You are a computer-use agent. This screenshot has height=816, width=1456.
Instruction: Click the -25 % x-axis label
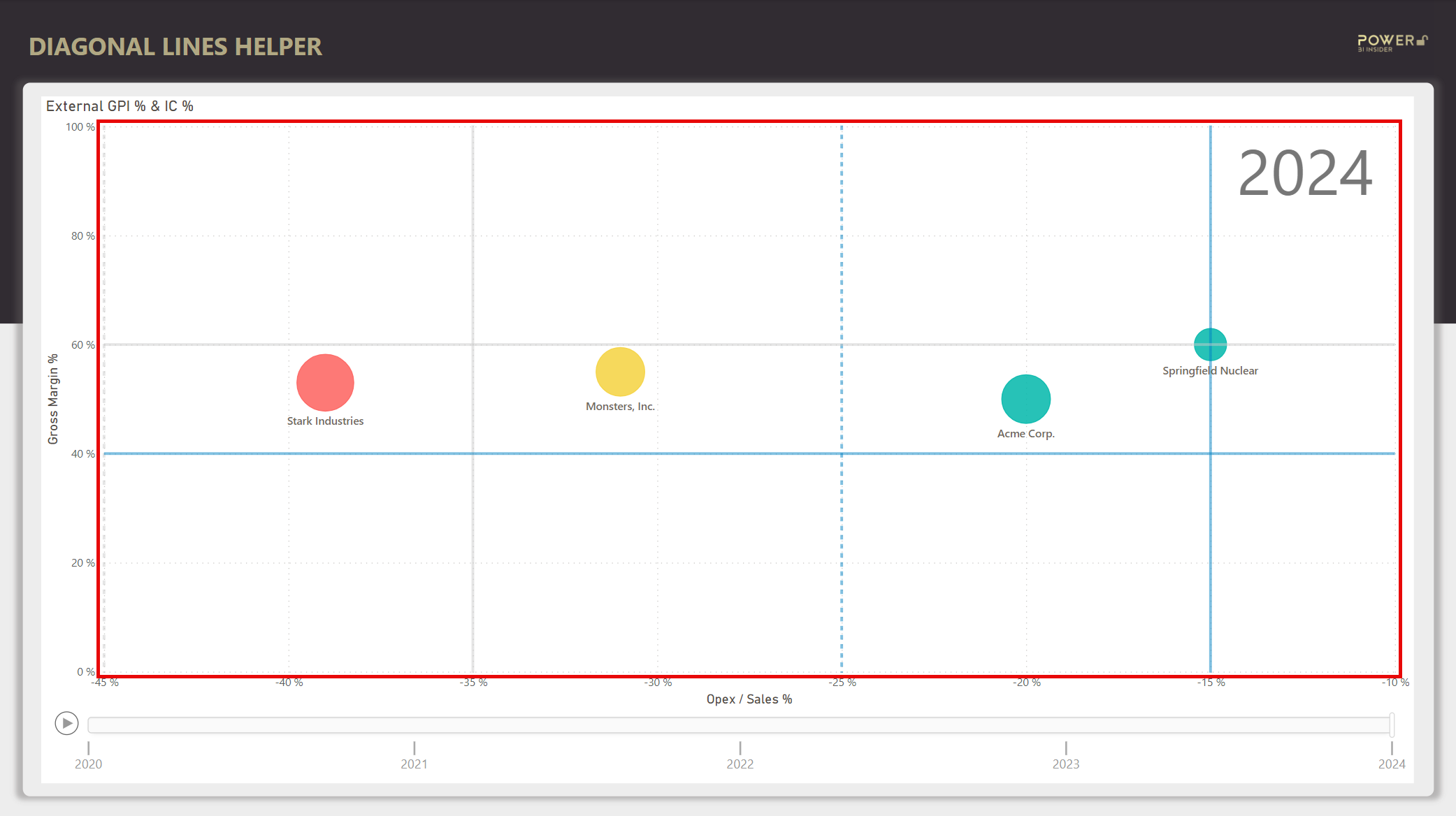coord(842,683)
